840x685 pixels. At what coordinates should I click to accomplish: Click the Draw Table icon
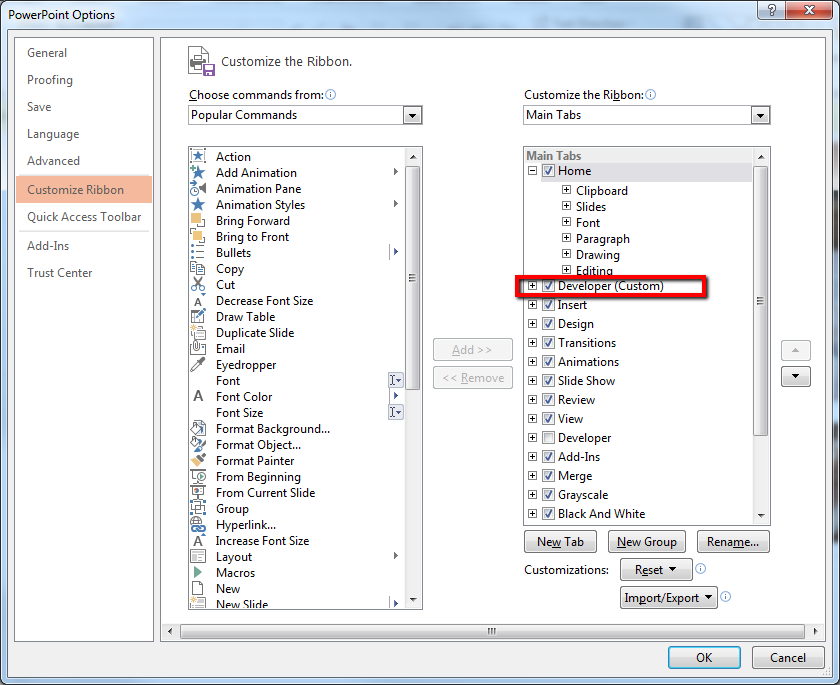pos(198,317)
